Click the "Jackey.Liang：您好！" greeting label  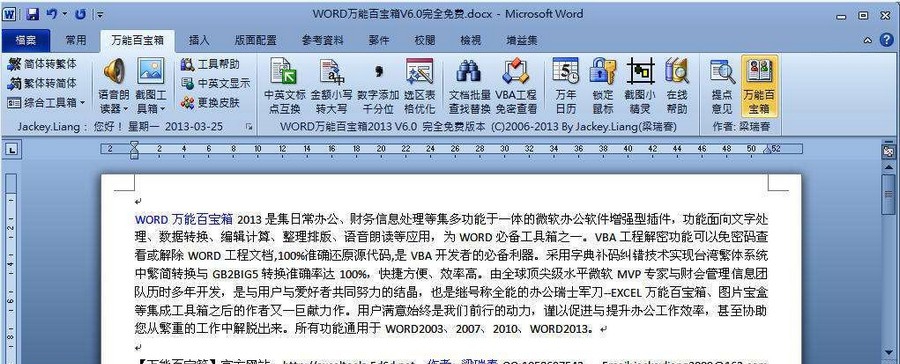[70, 127]
